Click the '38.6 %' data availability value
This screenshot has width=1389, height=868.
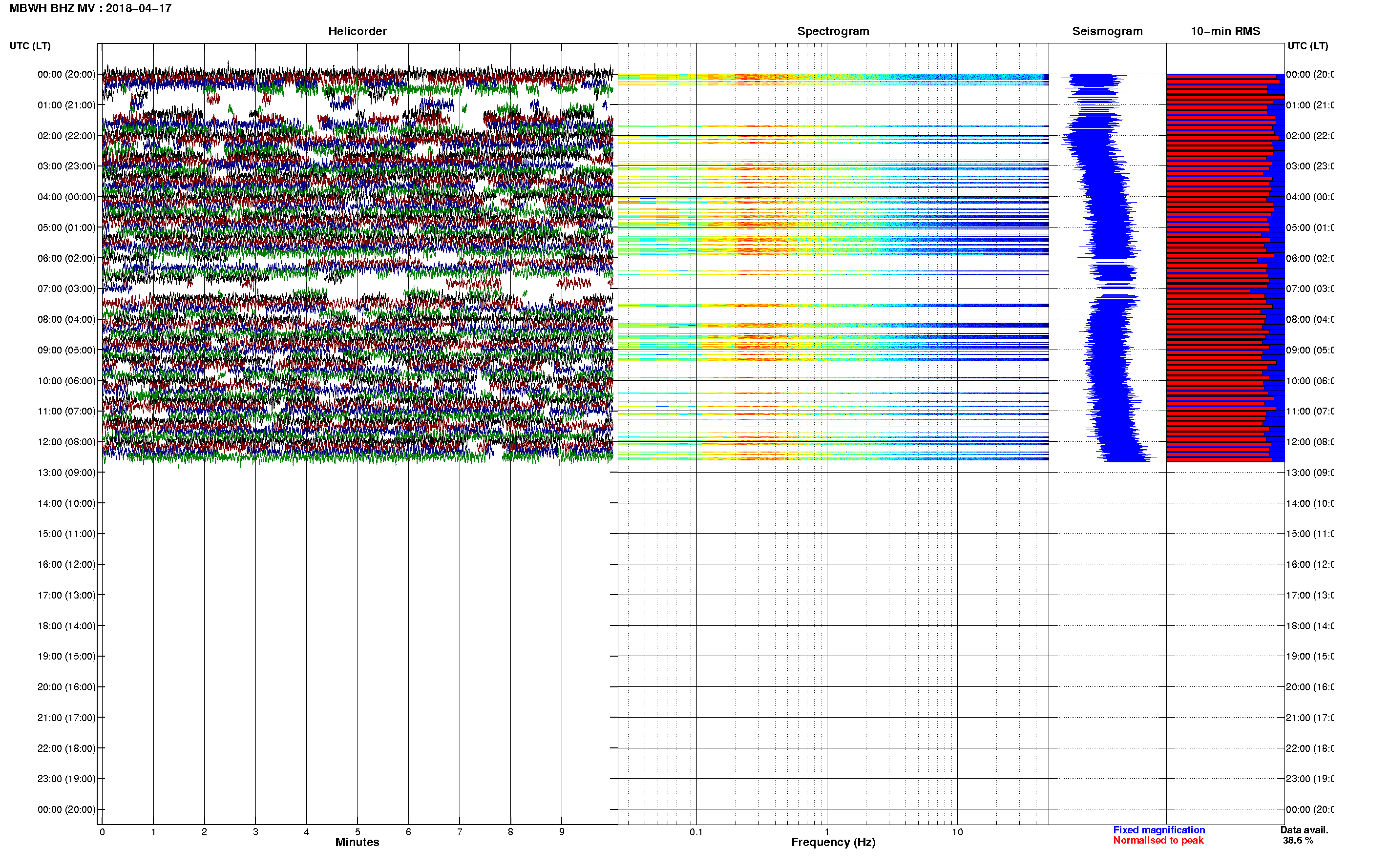point(1298,841)
